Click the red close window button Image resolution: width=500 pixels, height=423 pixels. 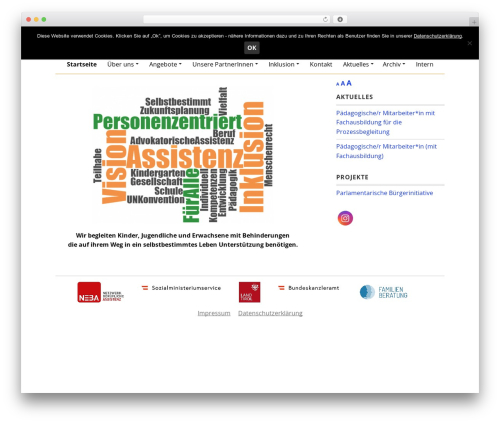[29, 19]
